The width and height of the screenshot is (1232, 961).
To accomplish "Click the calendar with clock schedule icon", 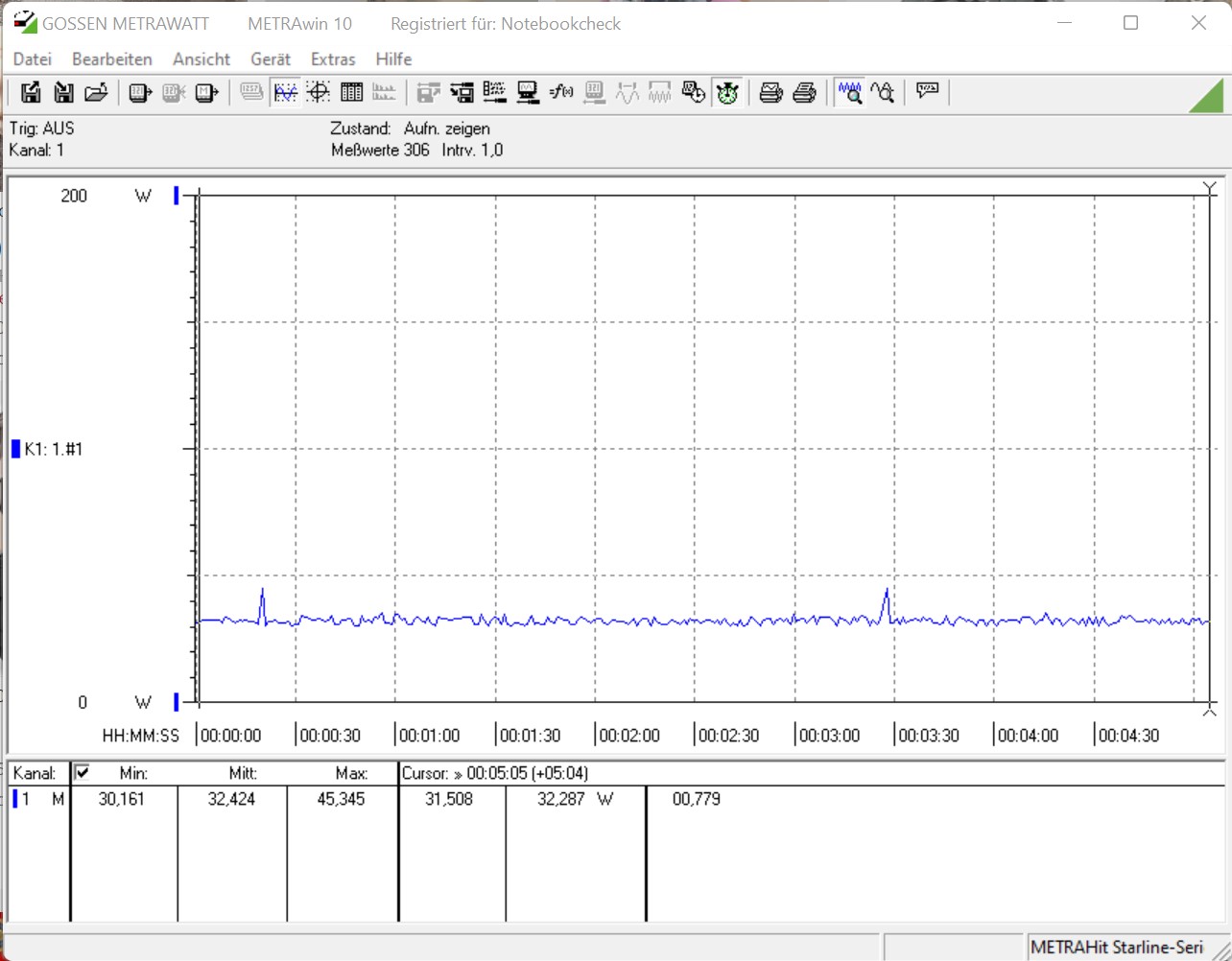I will click(693, 93).
